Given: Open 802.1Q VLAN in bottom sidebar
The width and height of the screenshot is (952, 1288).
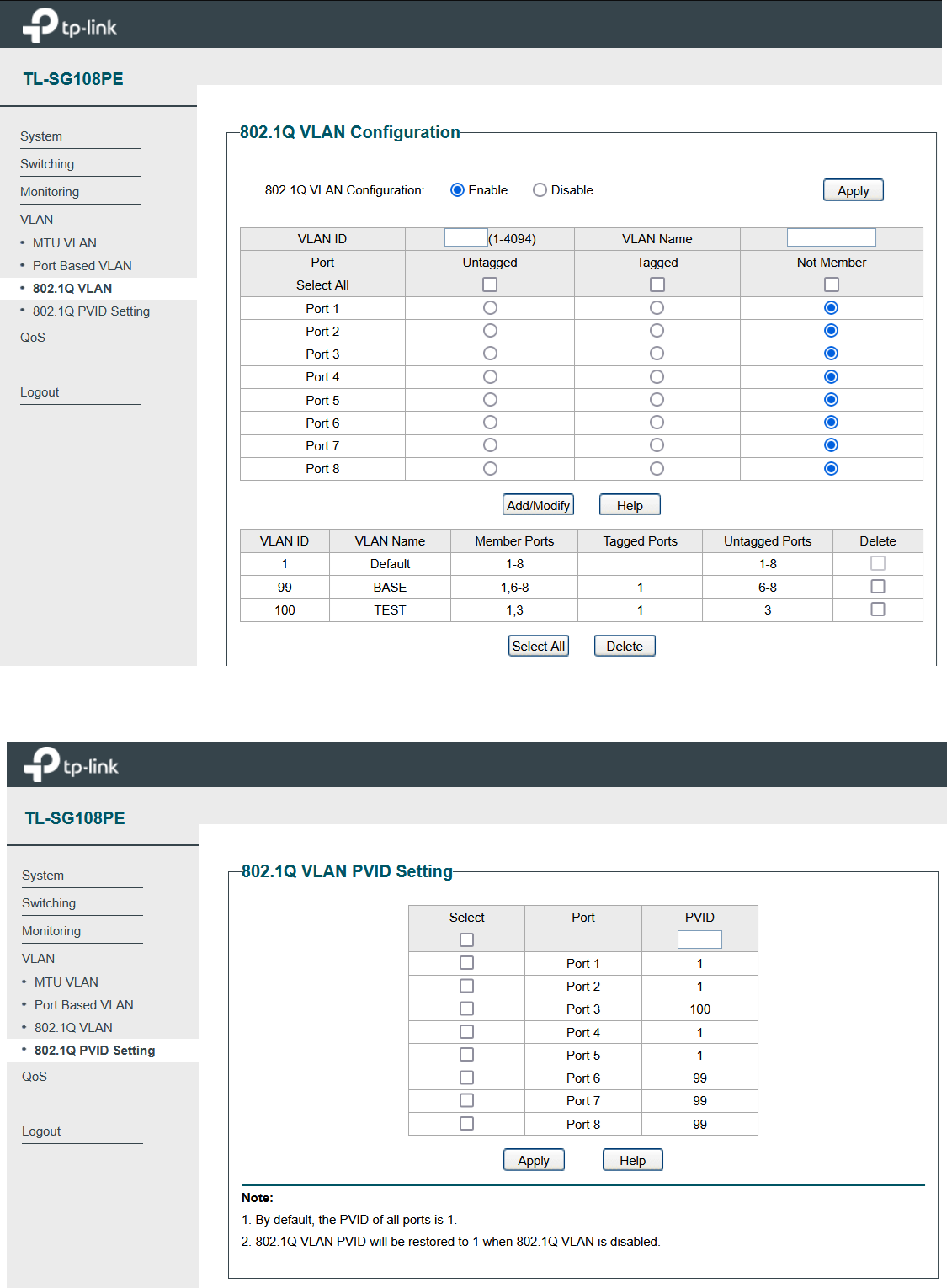Looking at the screenshot, I should pos(73,1028).
